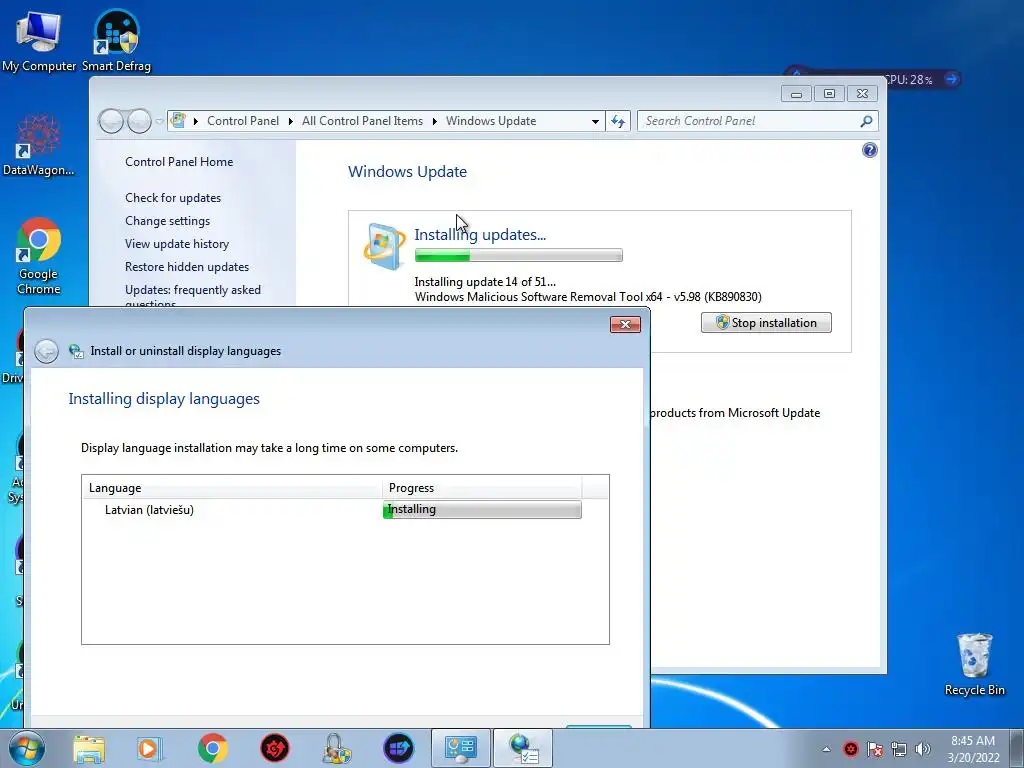Screen dimensions: 1024x768
Task: Click the Latvian (latviešu) language row
Action: click(345, 509)
